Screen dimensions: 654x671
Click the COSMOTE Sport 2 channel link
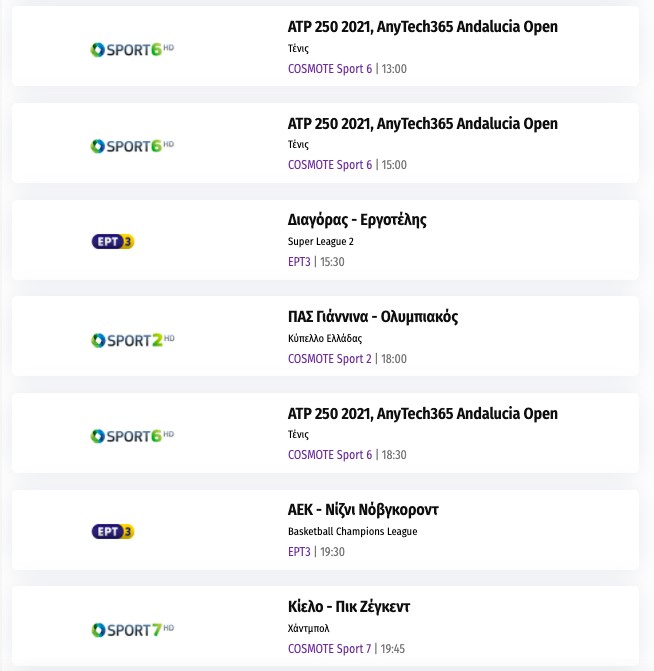click(x=329, y=359)
